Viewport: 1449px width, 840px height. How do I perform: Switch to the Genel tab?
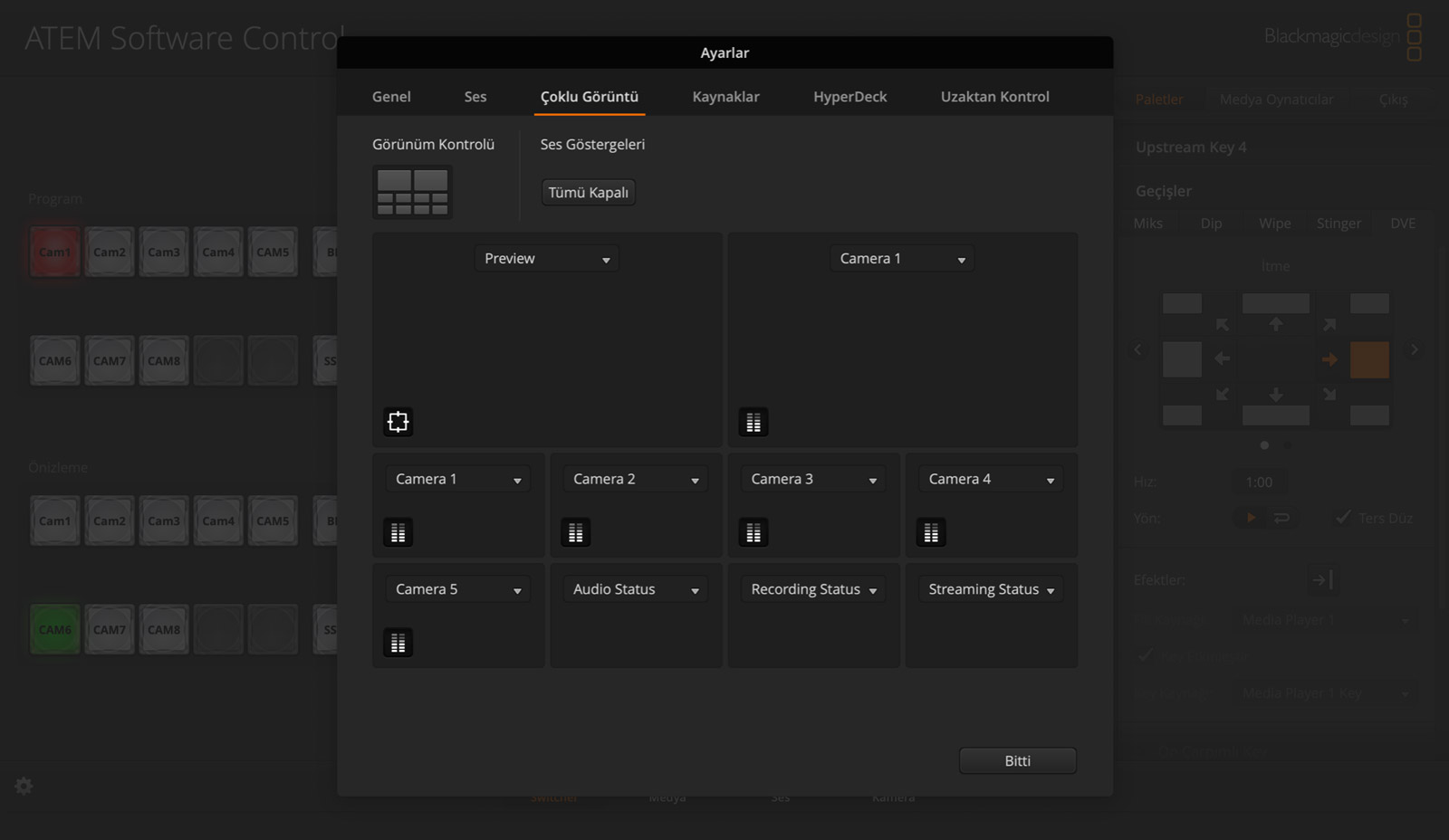(391, 97)
